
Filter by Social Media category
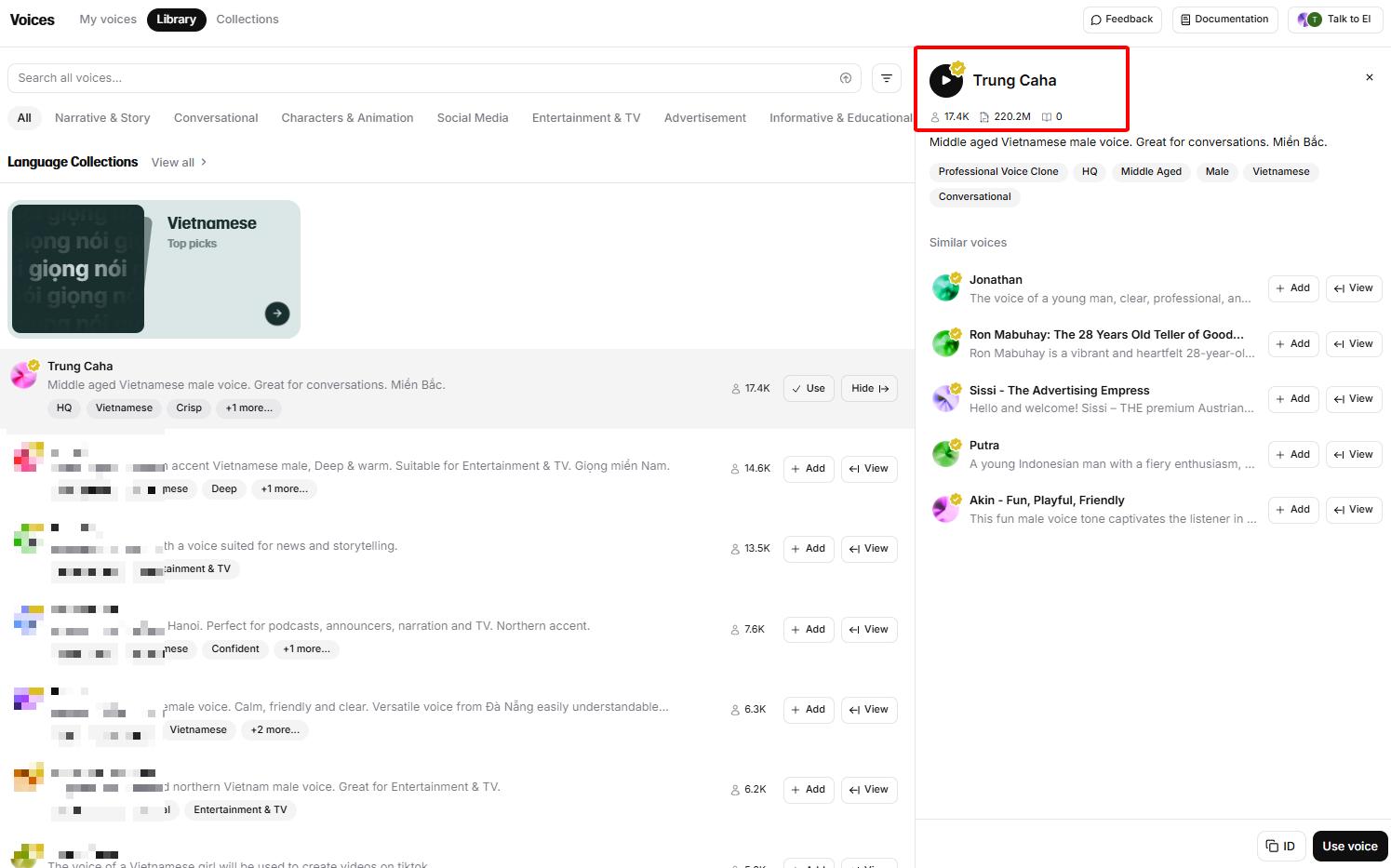tap(473, 118)
